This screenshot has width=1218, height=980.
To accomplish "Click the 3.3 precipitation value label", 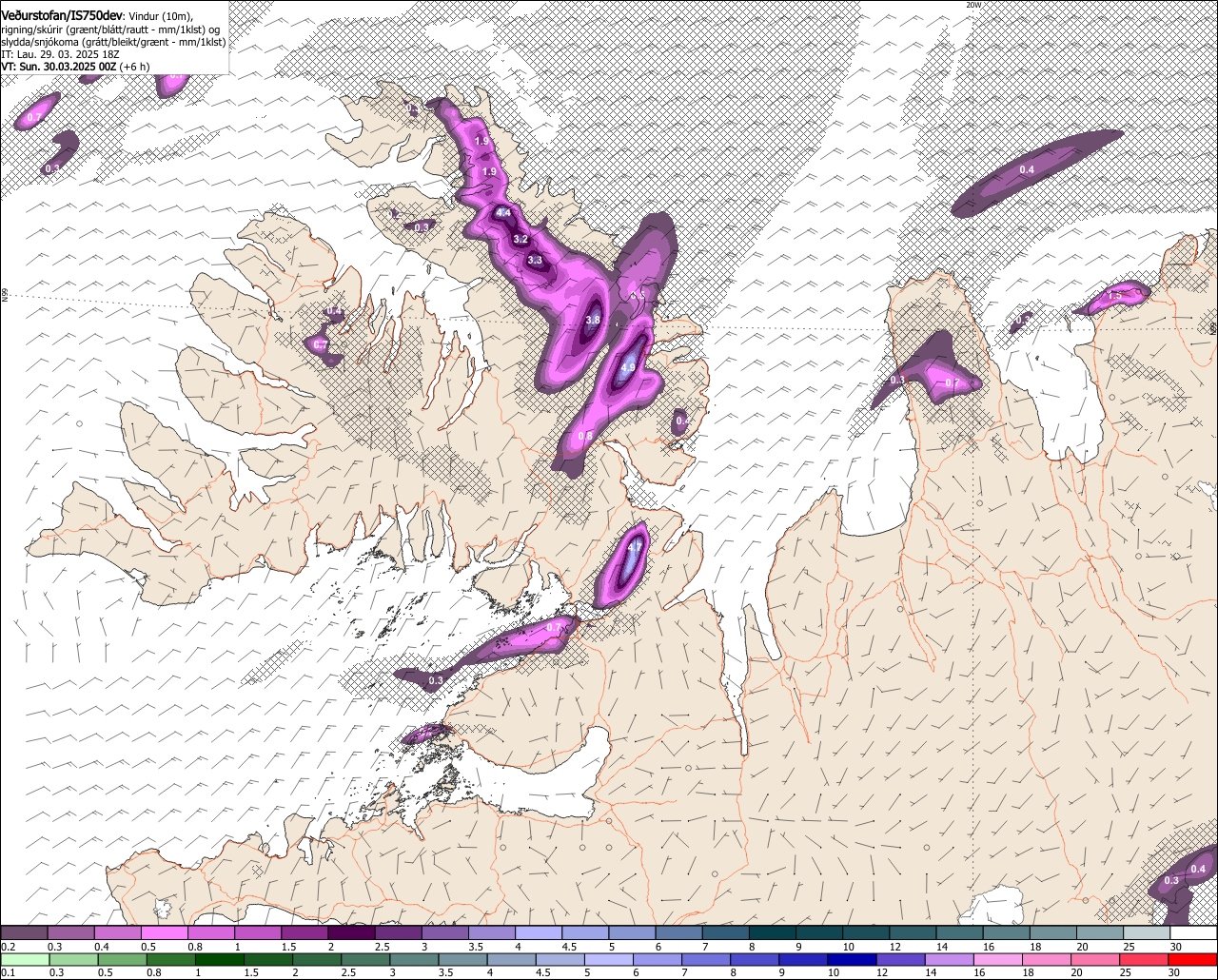I will [535, 260].
